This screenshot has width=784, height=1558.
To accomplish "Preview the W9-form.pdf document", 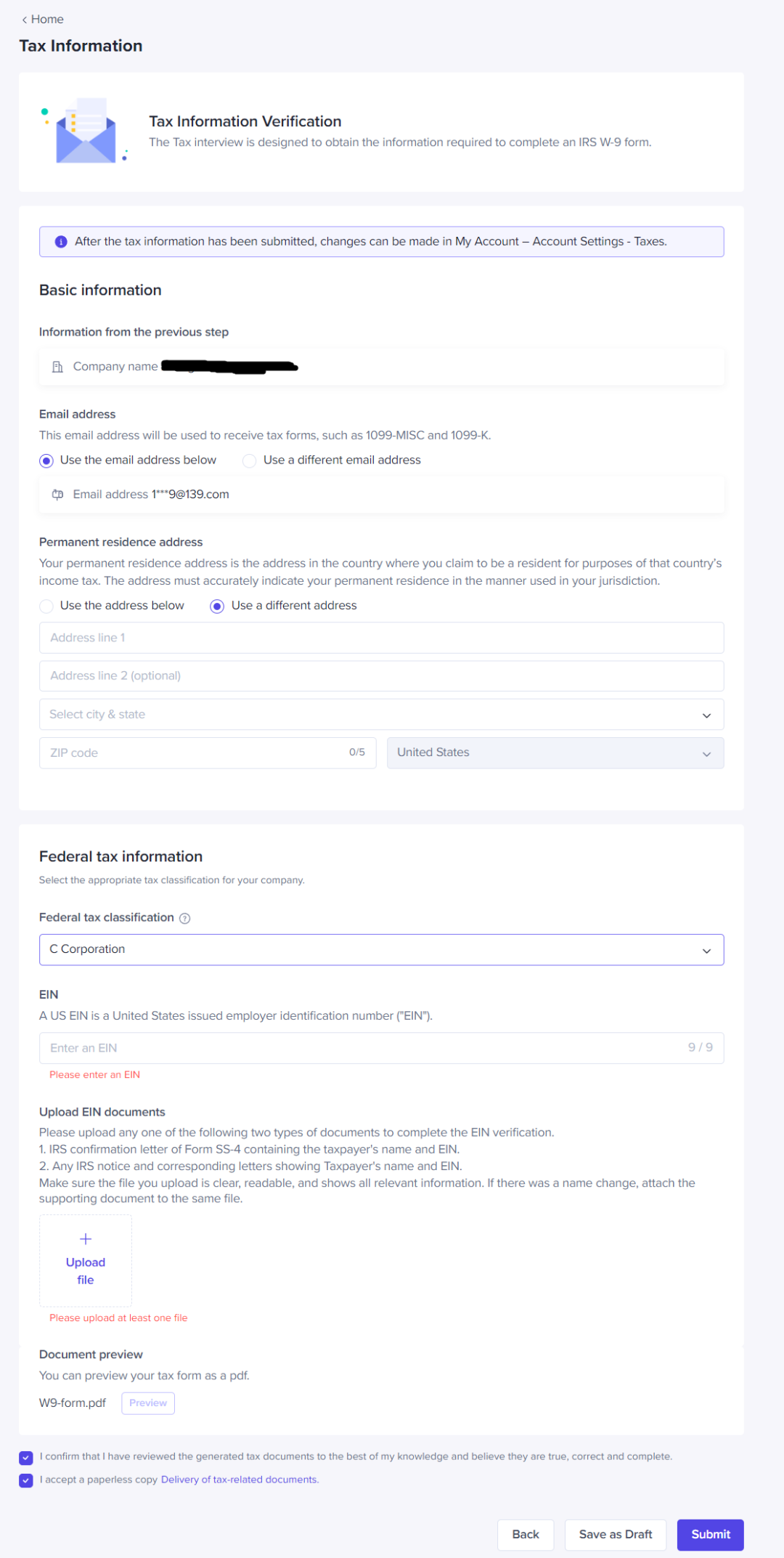I will pyautogui.click(x=148, y=1403).
